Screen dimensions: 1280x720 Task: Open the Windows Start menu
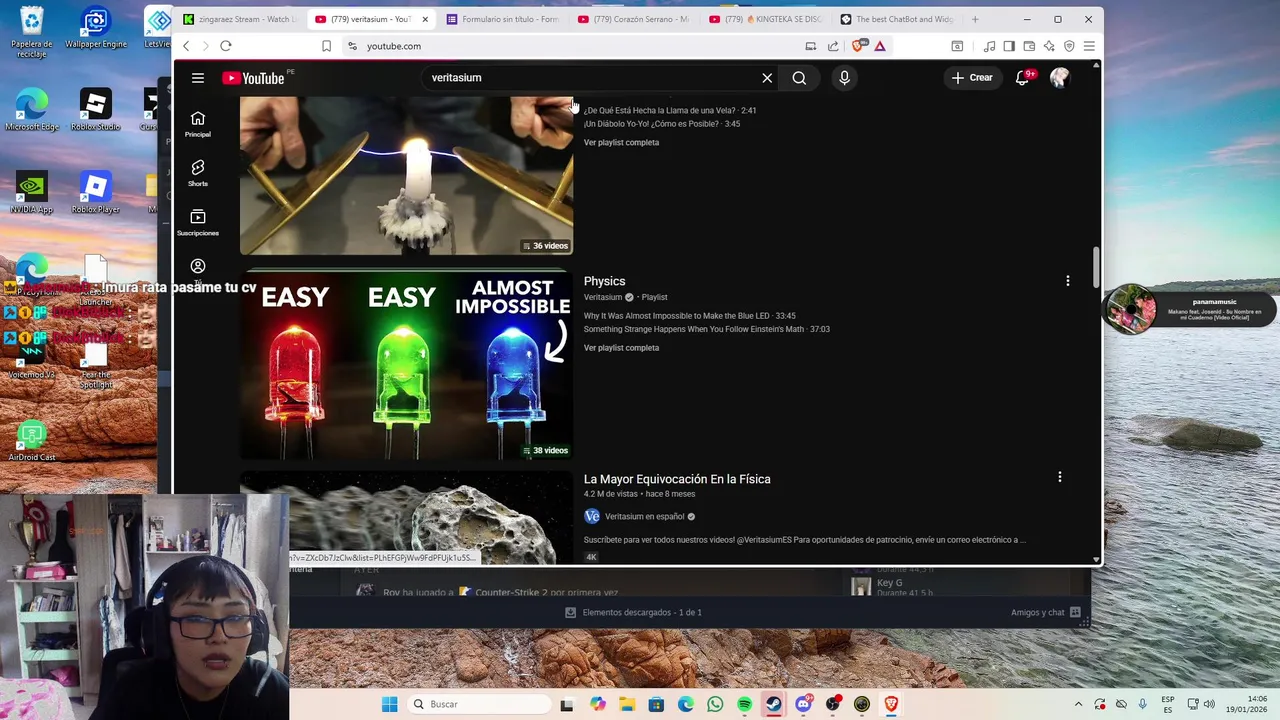(x=389, y=704)
